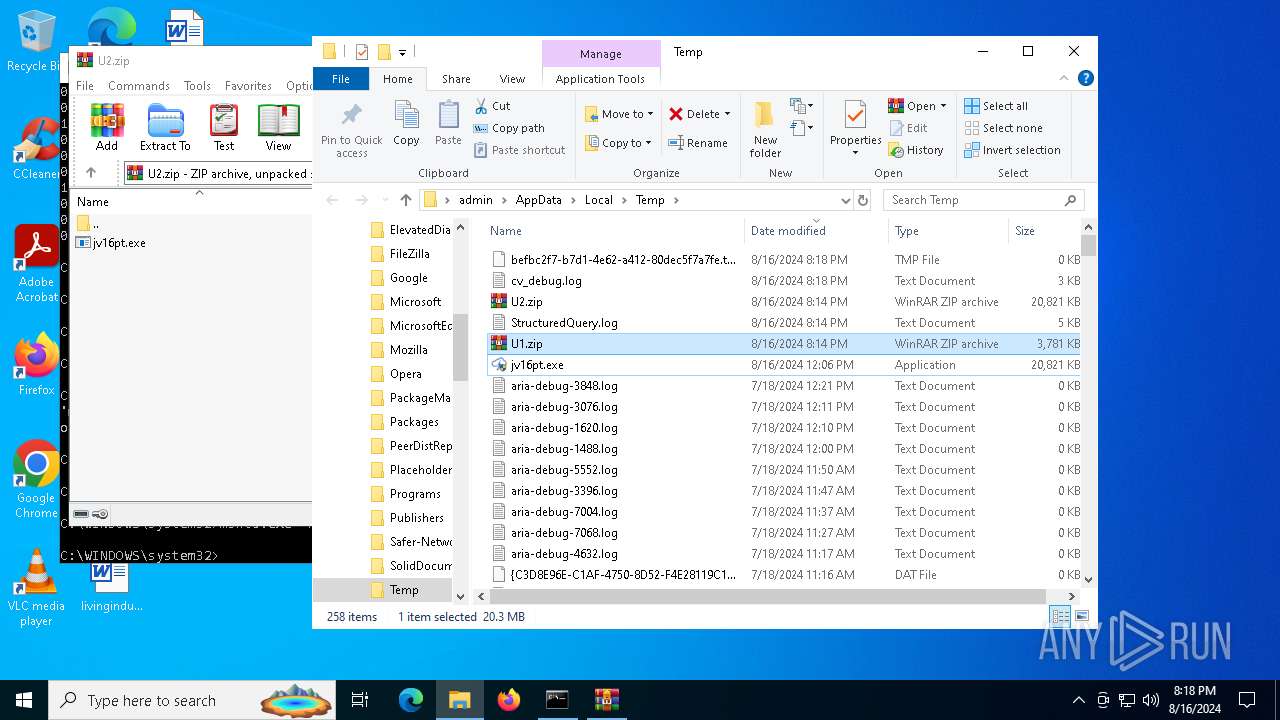Expand the Copy to dropdown

coord(648,143)
